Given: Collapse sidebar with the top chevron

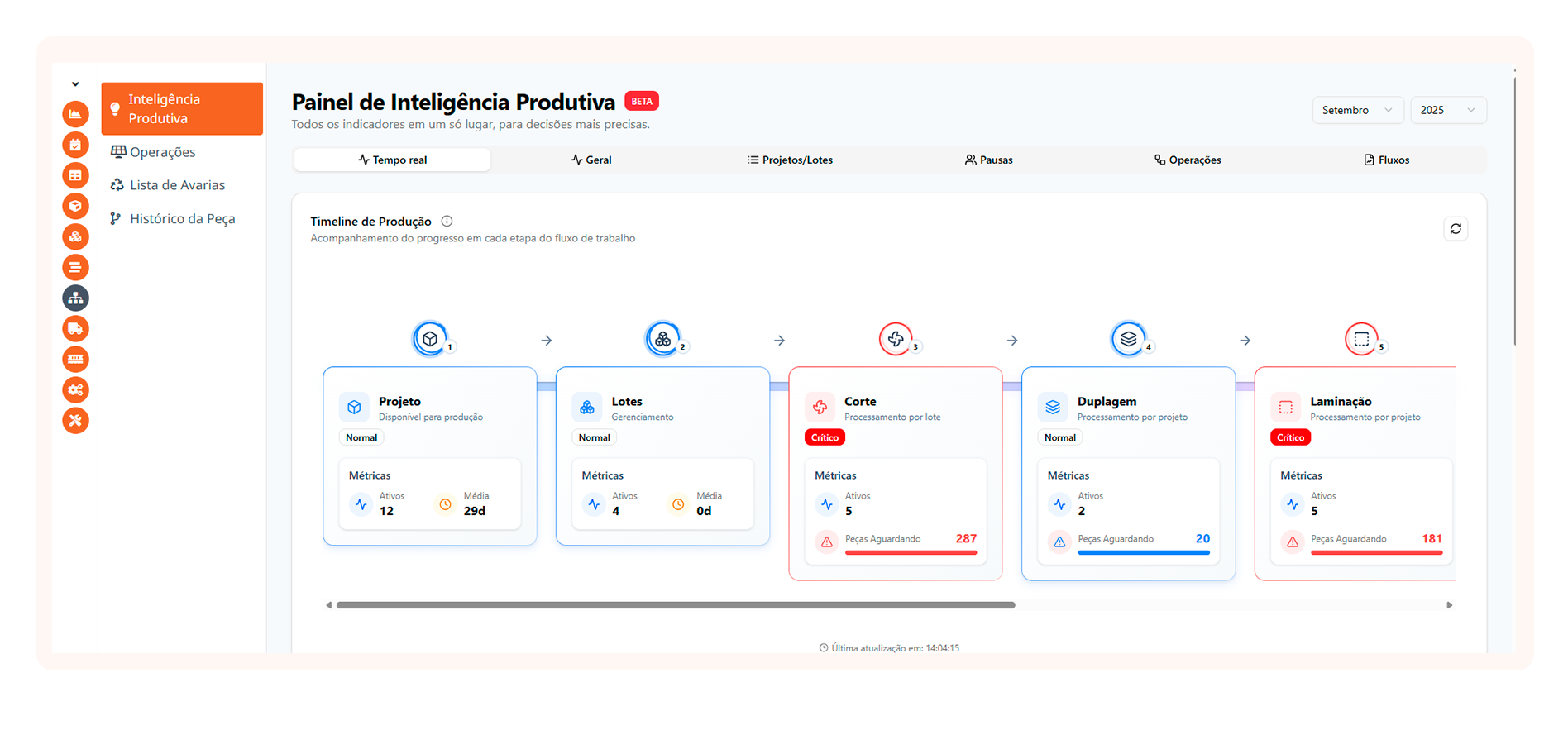Looking at the screenshot, I should (x=75, y=84).
